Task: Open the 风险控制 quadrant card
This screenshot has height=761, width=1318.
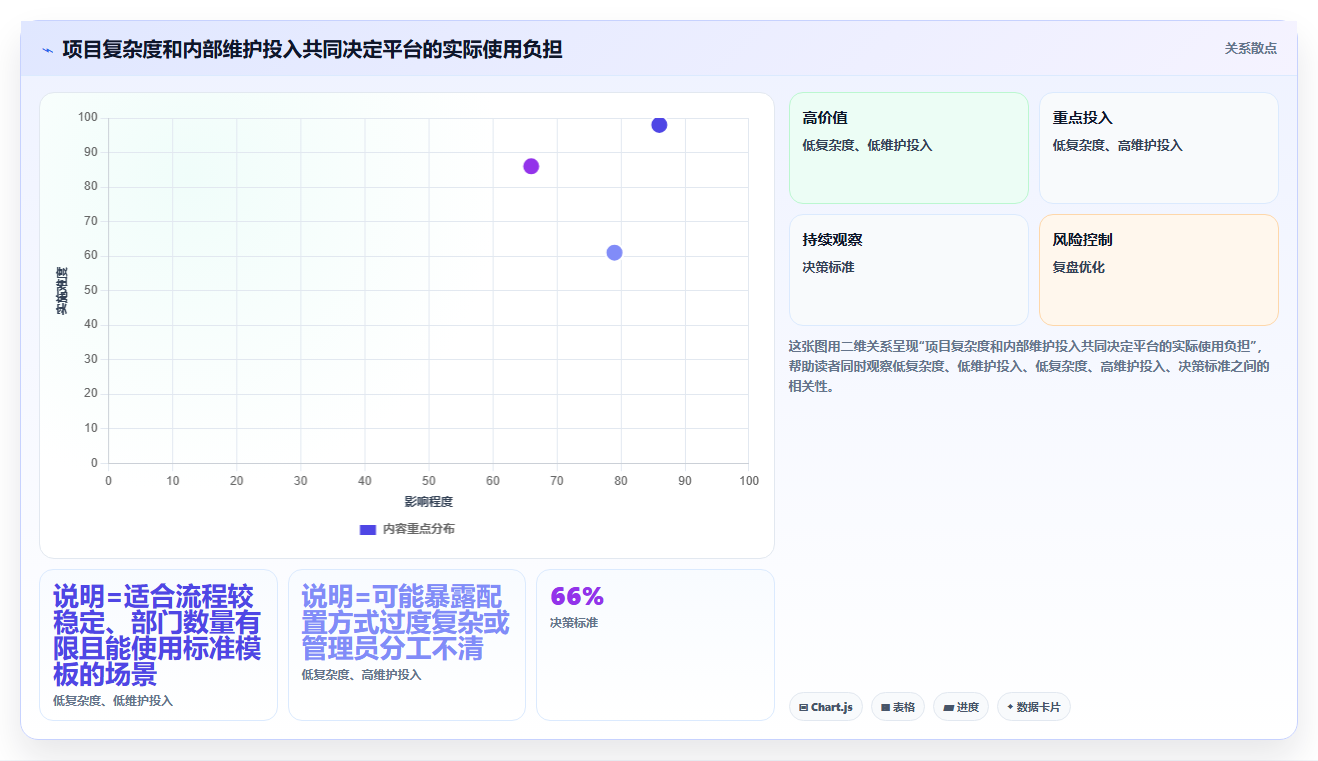Action: (x=1158, y=270)
